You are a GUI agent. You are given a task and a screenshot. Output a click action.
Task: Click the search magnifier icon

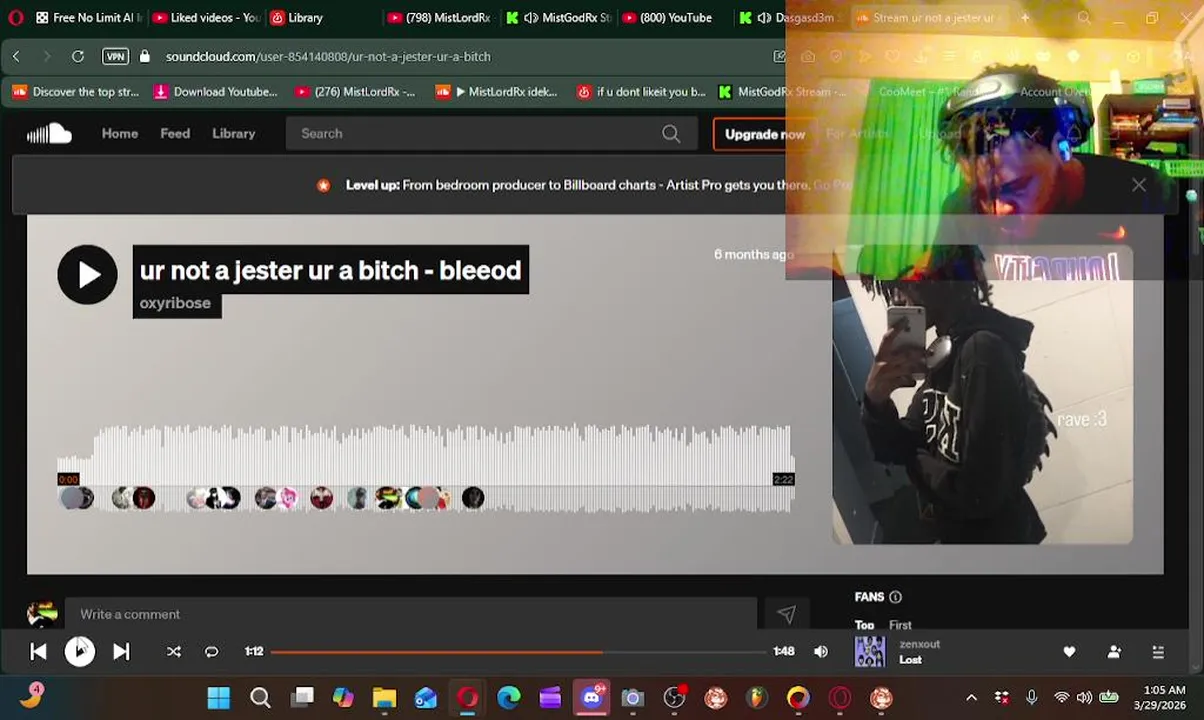671,133
